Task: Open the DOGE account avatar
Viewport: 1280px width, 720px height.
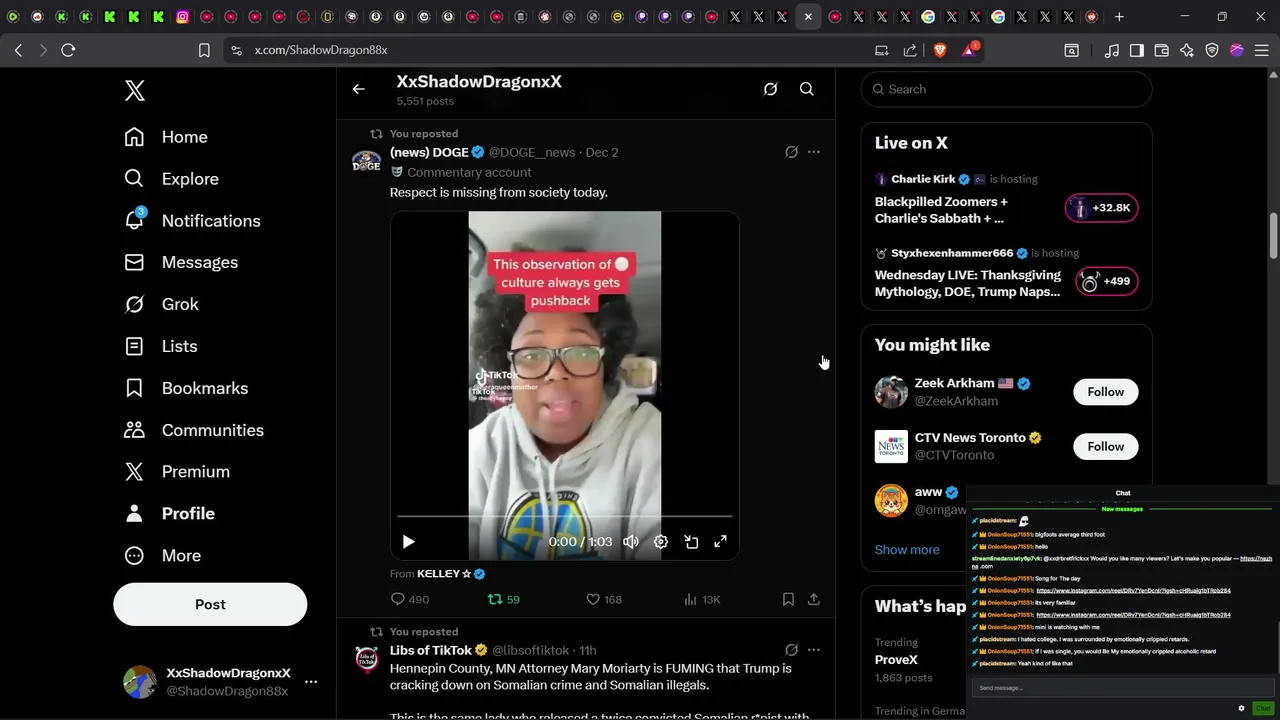Action: [x=367, y=161]
